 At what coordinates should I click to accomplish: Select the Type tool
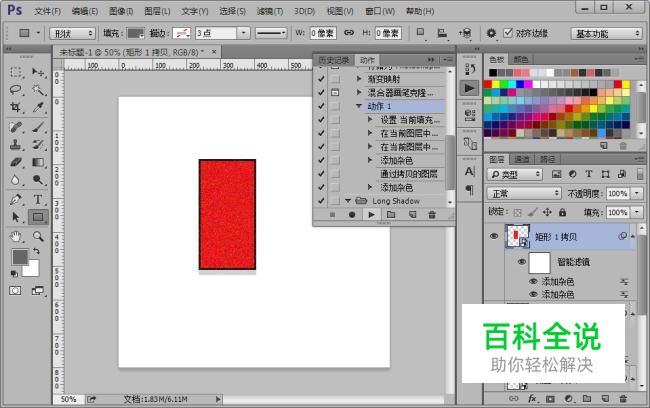point(39,199)
